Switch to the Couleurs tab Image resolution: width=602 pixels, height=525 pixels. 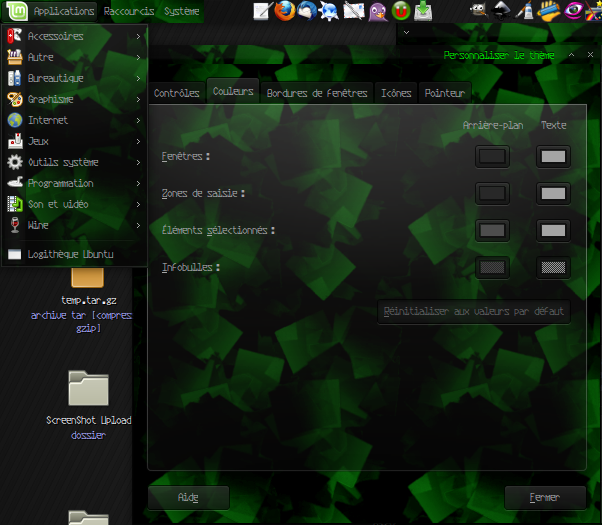(233, 91)
